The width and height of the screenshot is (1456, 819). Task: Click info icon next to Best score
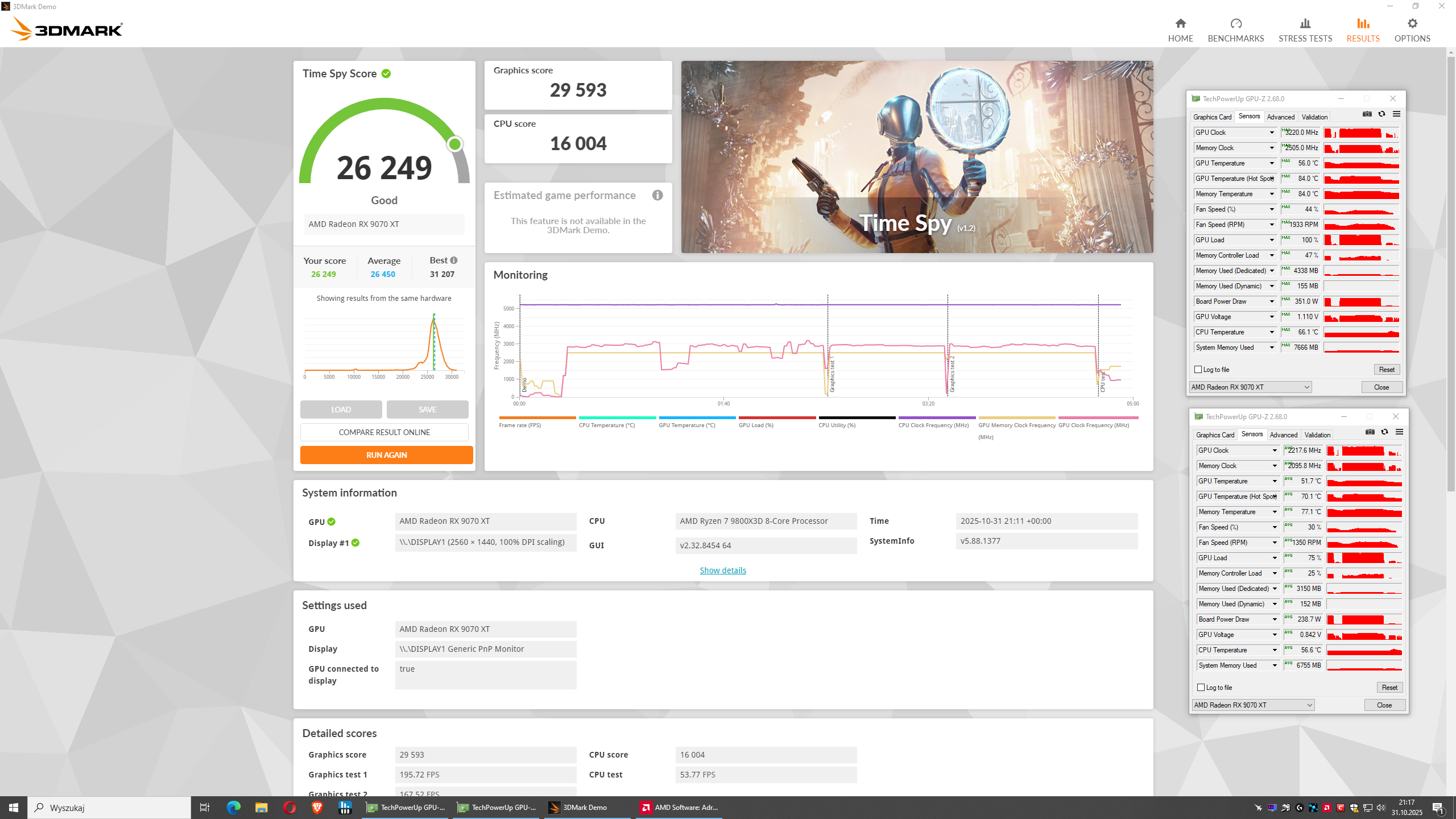(454, 260)
